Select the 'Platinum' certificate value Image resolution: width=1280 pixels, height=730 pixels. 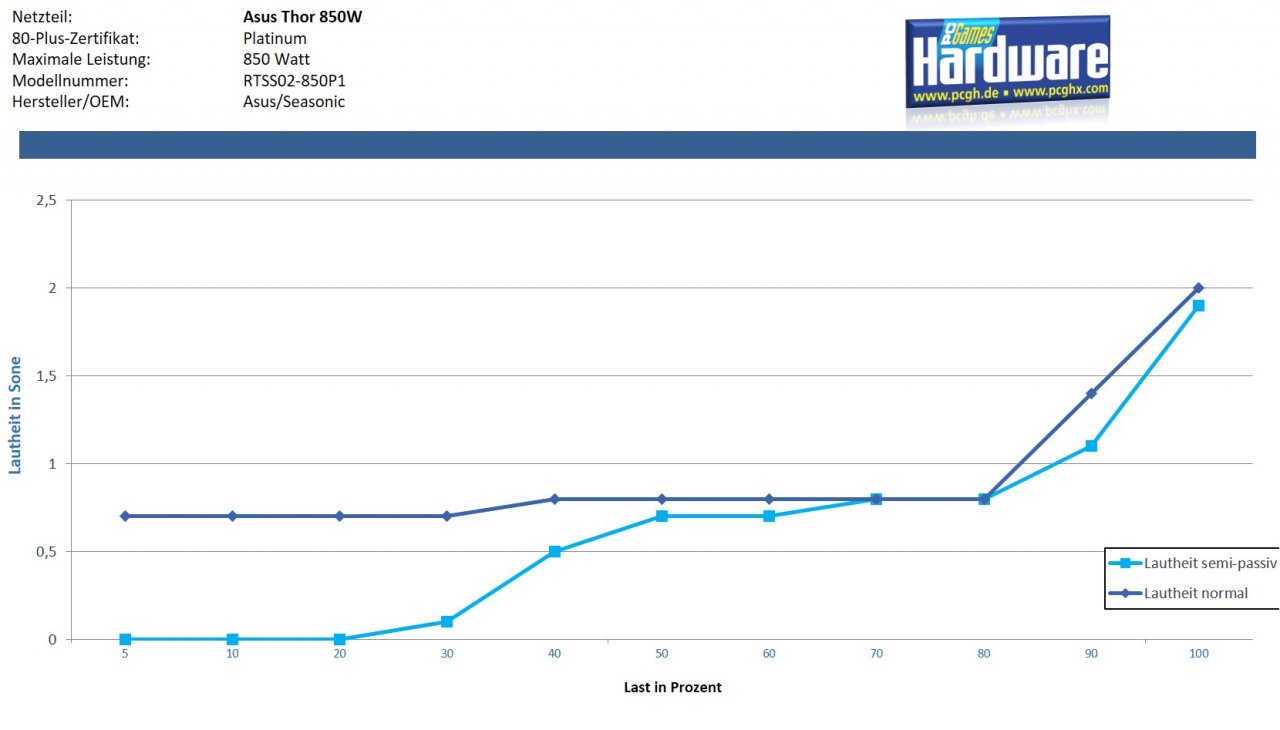click(x=275, y=38)
